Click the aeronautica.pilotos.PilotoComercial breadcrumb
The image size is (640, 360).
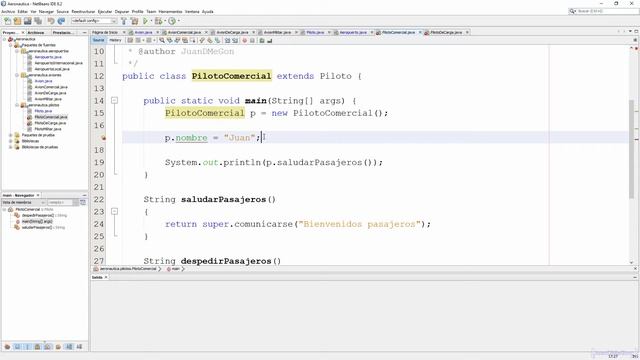(128, 269)
